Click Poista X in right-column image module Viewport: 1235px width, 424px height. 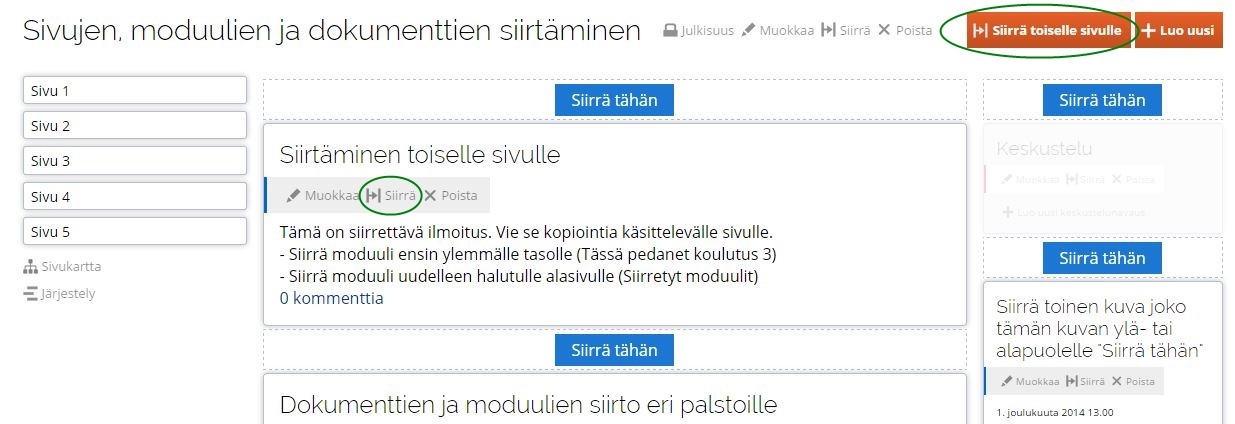(1118, 381)
